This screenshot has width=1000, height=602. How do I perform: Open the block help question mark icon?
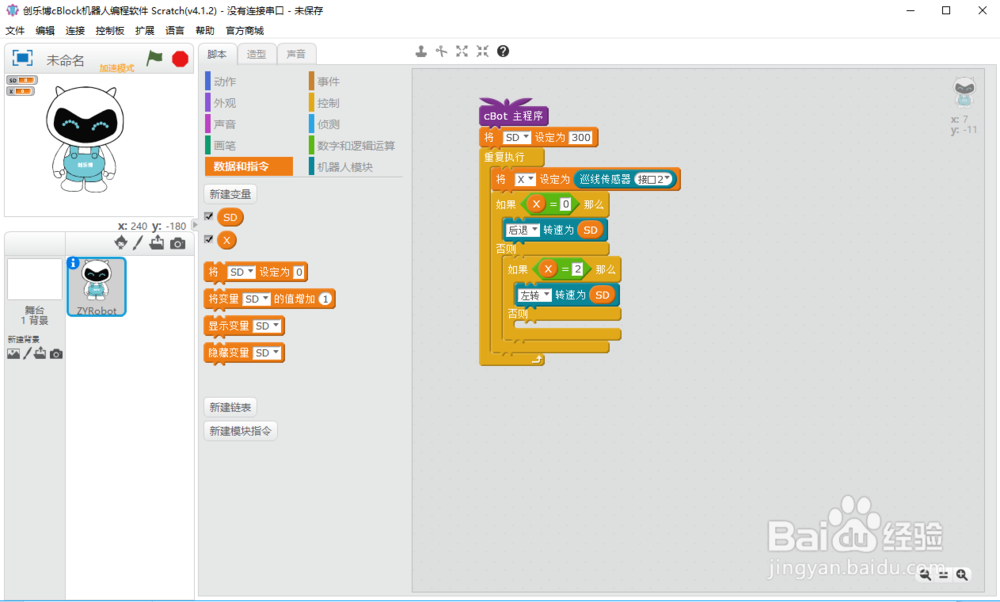[503, 50]
